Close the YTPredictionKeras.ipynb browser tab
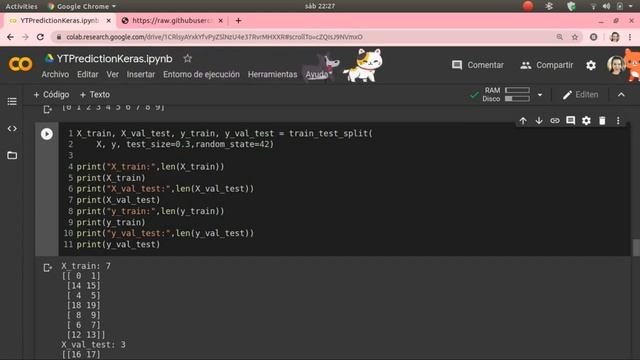The image size is (640, 360). click(109, 20)
